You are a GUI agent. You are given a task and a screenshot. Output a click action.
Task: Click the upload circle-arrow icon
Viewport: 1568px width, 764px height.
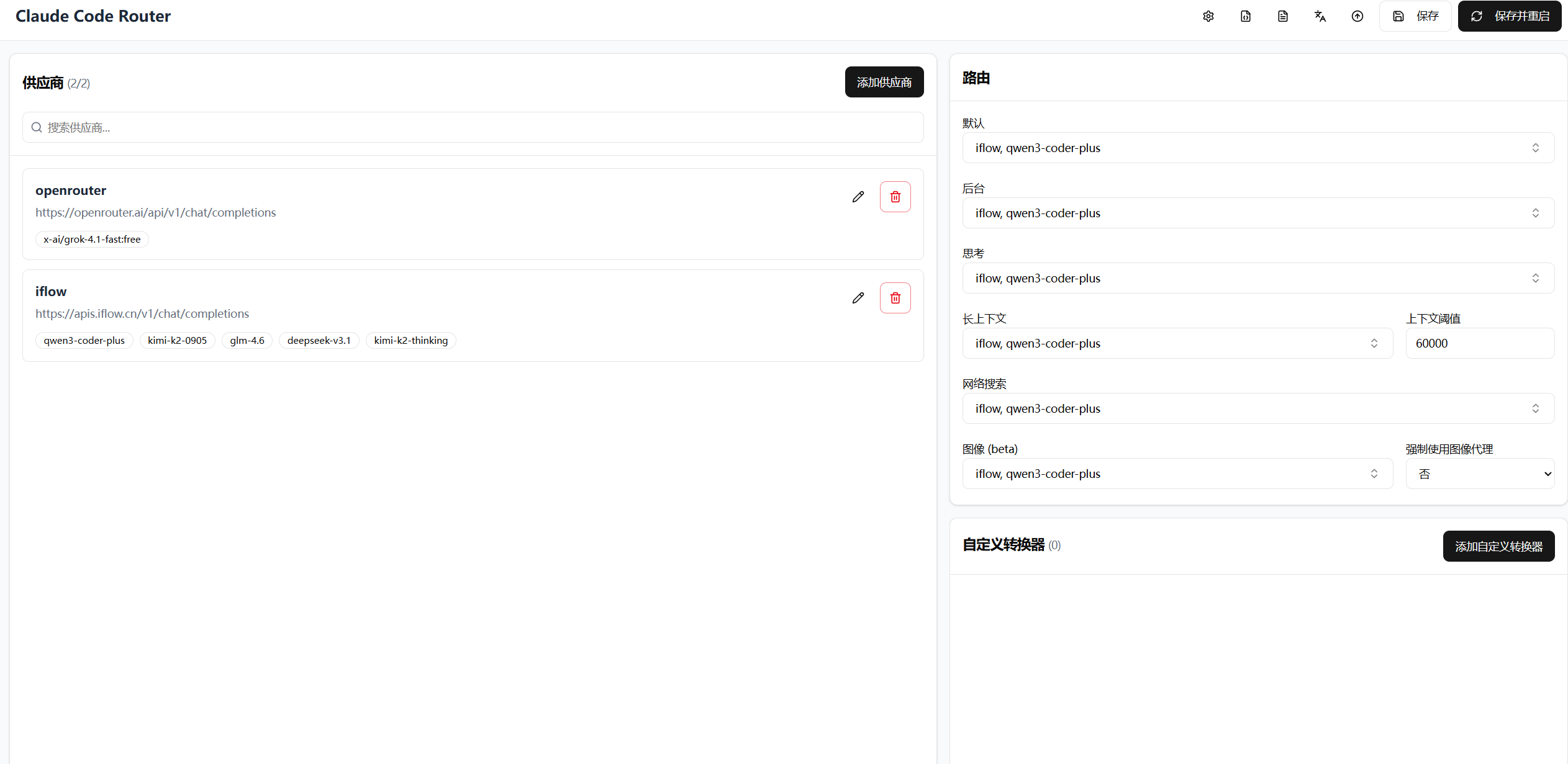coord(1357,16)
